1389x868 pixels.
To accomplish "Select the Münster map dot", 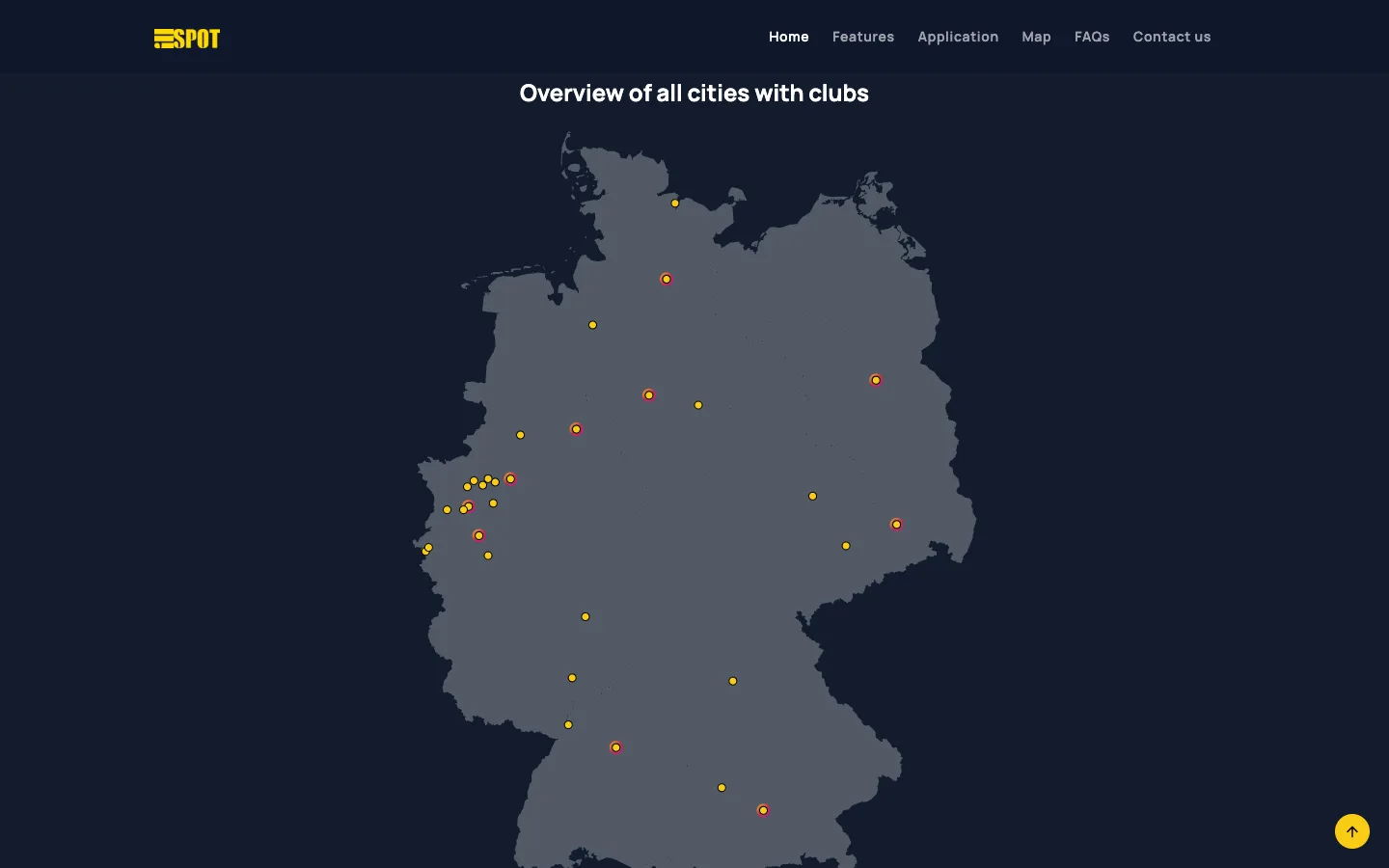I will click(520, 435).
